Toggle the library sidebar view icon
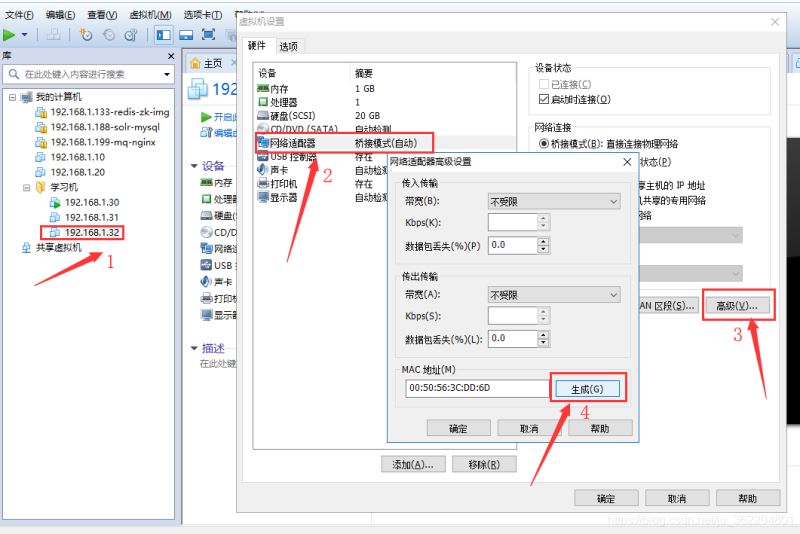Viewport: 800px width, 534px height. pyautogui.click(x=163, y=35)
